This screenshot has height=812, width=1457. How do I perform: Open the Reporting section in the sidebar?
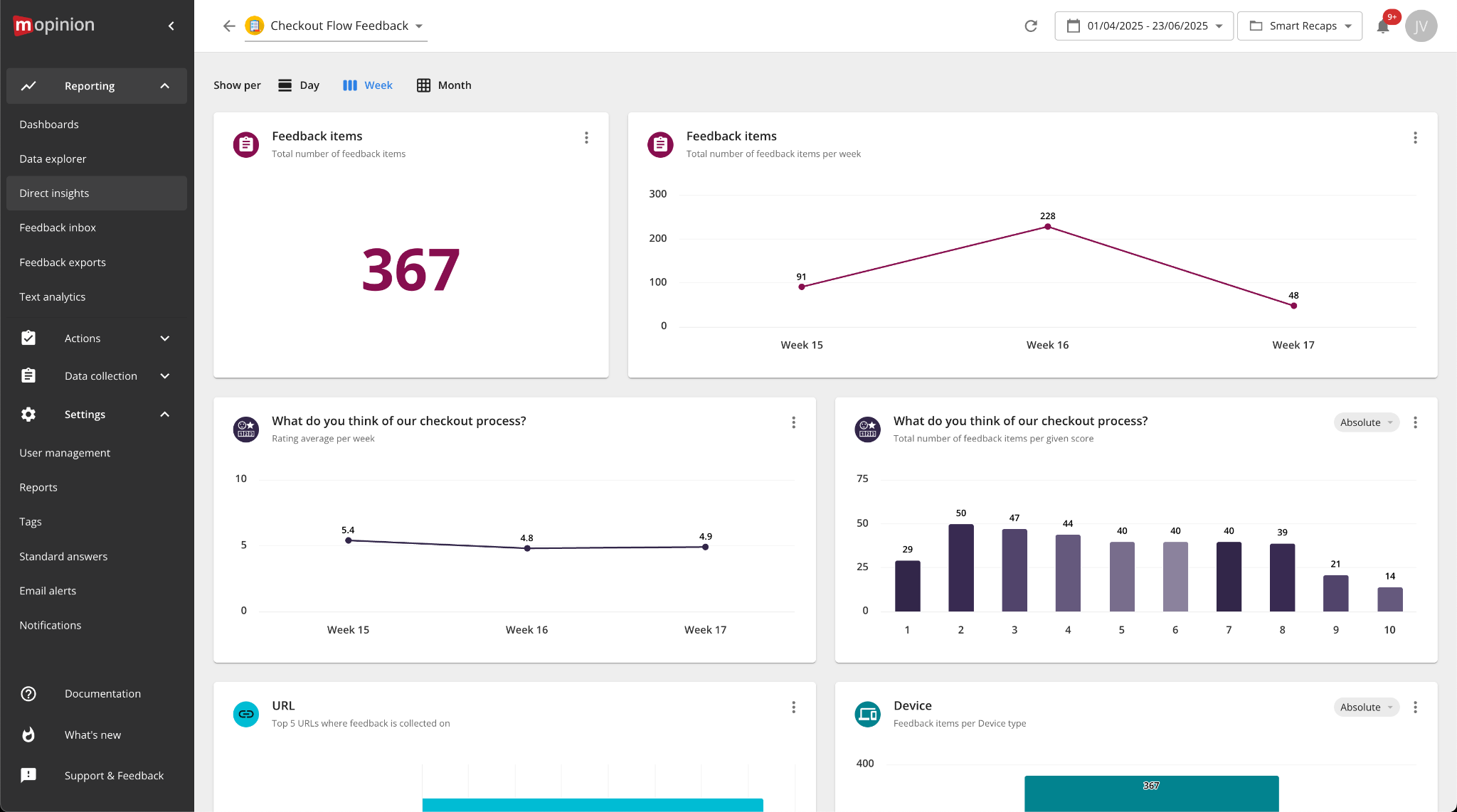[90, 85]
